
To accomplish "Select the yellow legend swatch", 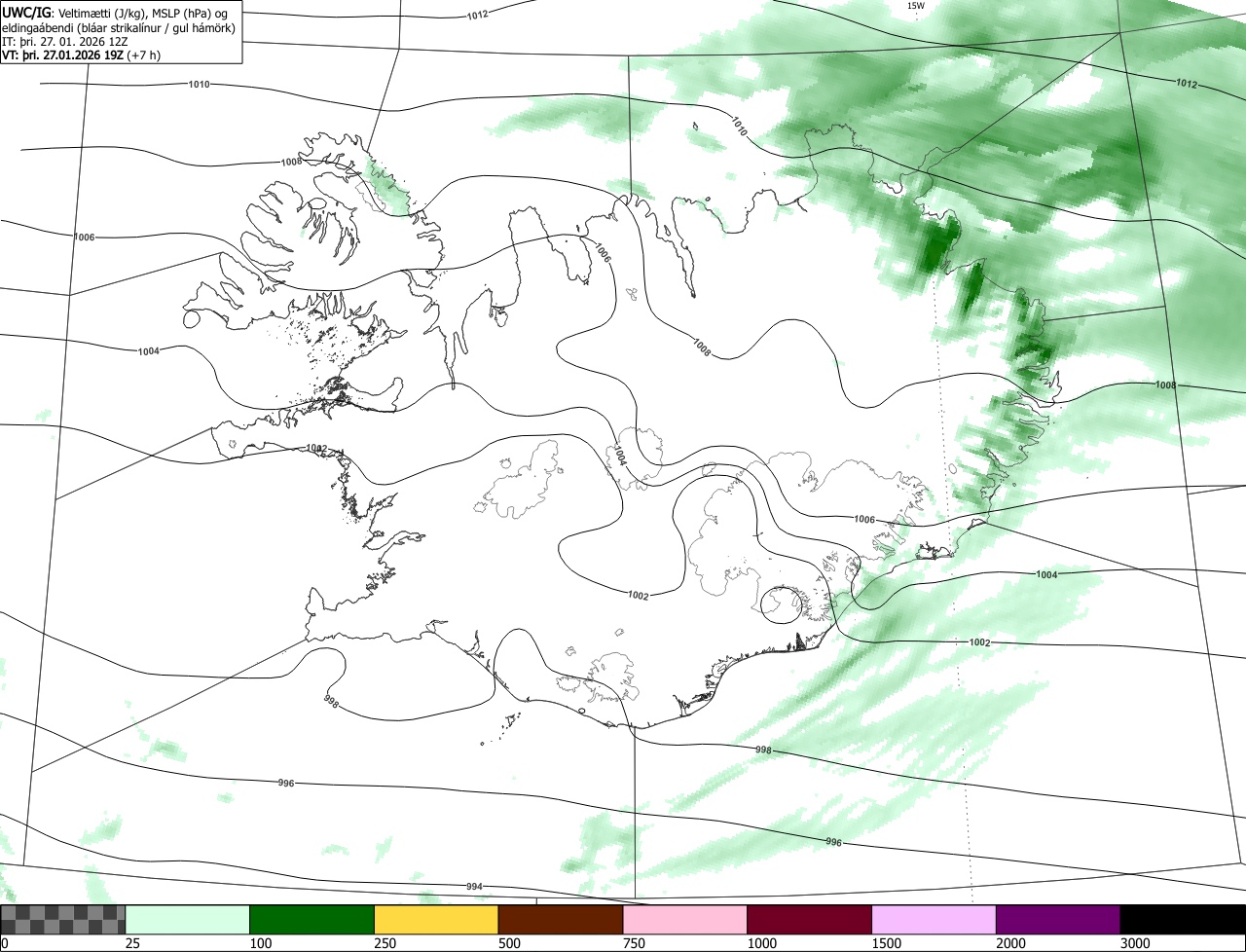I will click(x=436, y=919).
